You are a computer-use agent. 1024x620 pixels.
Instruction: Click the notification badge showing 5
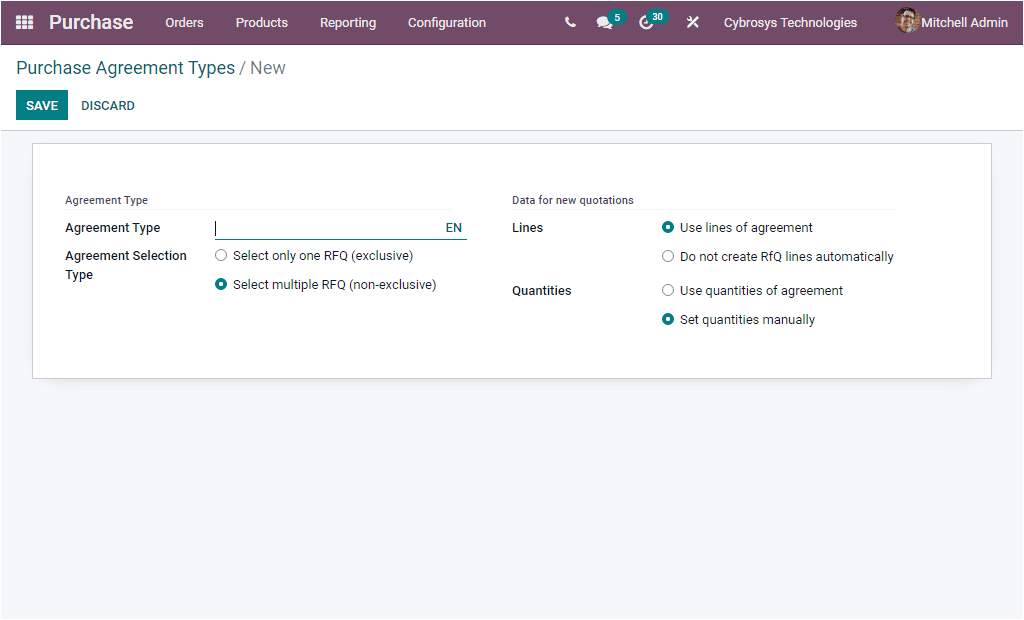[x=617, y=16]
